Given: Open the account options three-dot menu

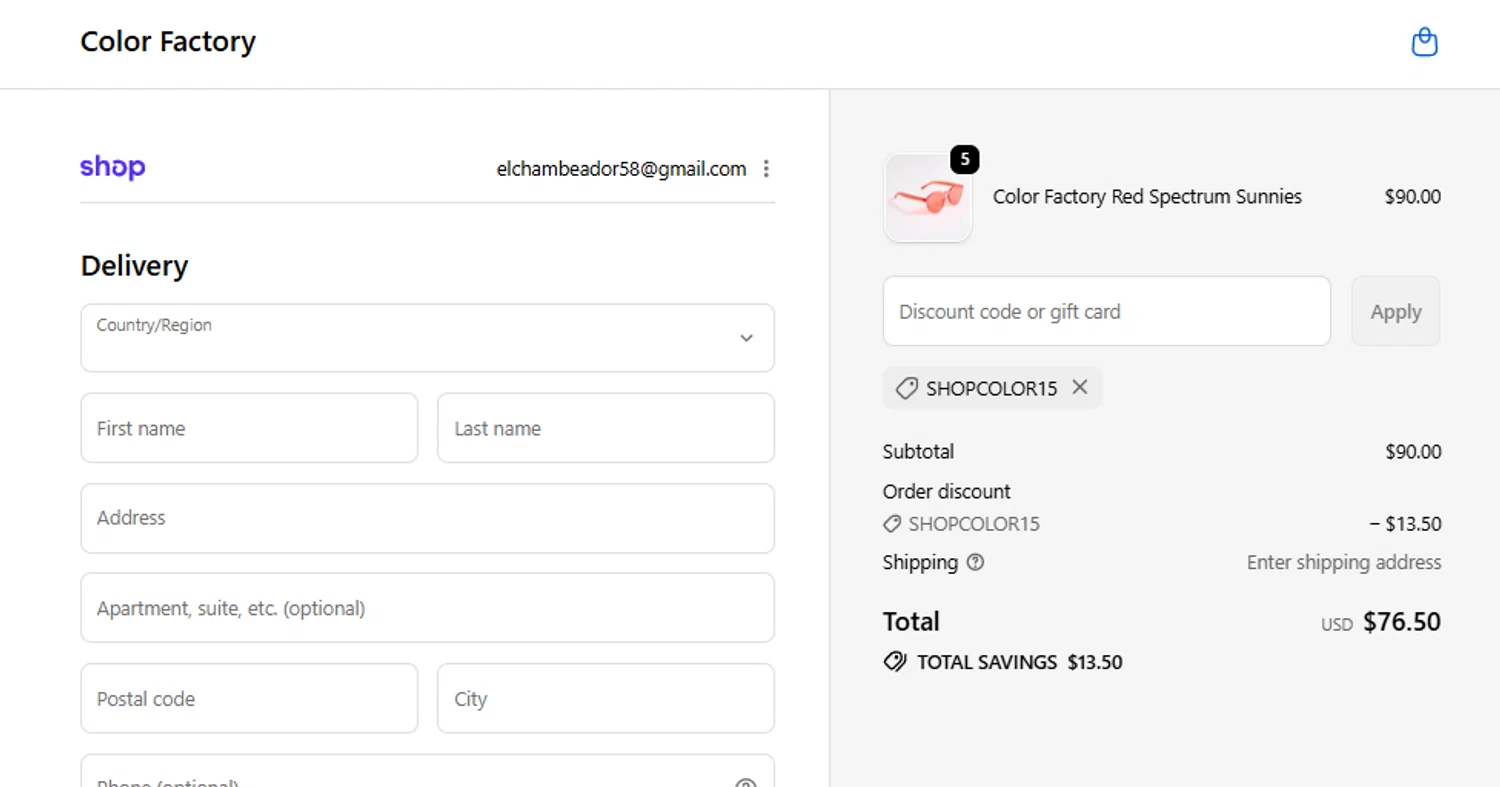Looking at the screenshot, I should click(766, 169).
